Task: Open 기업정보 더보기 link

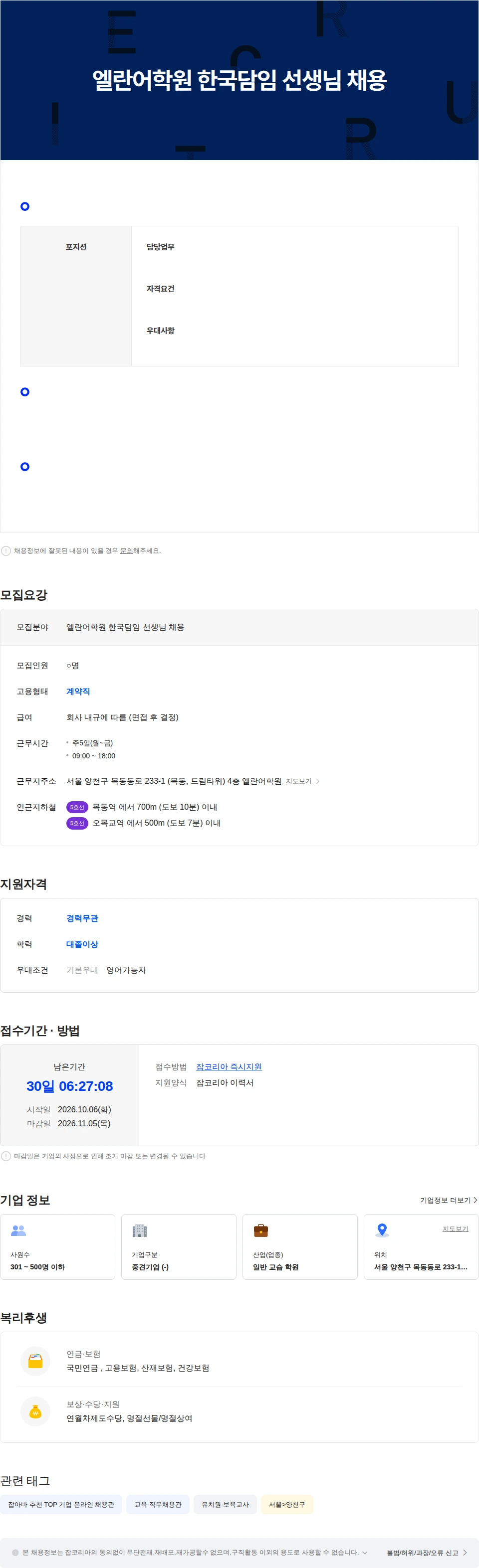Action: coord(449,1200)
